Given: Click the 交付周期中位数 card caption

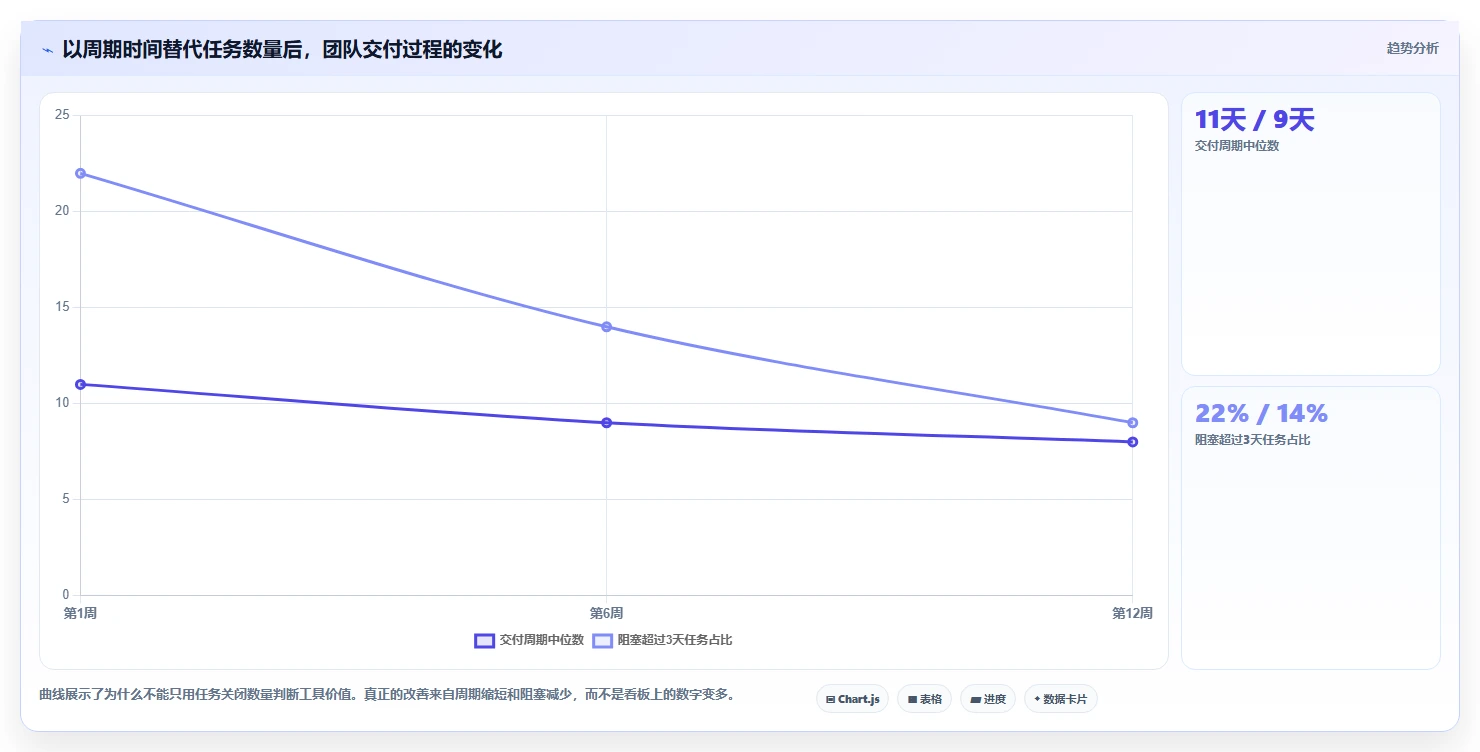Looking at the screenshot, I should 1237,146.
